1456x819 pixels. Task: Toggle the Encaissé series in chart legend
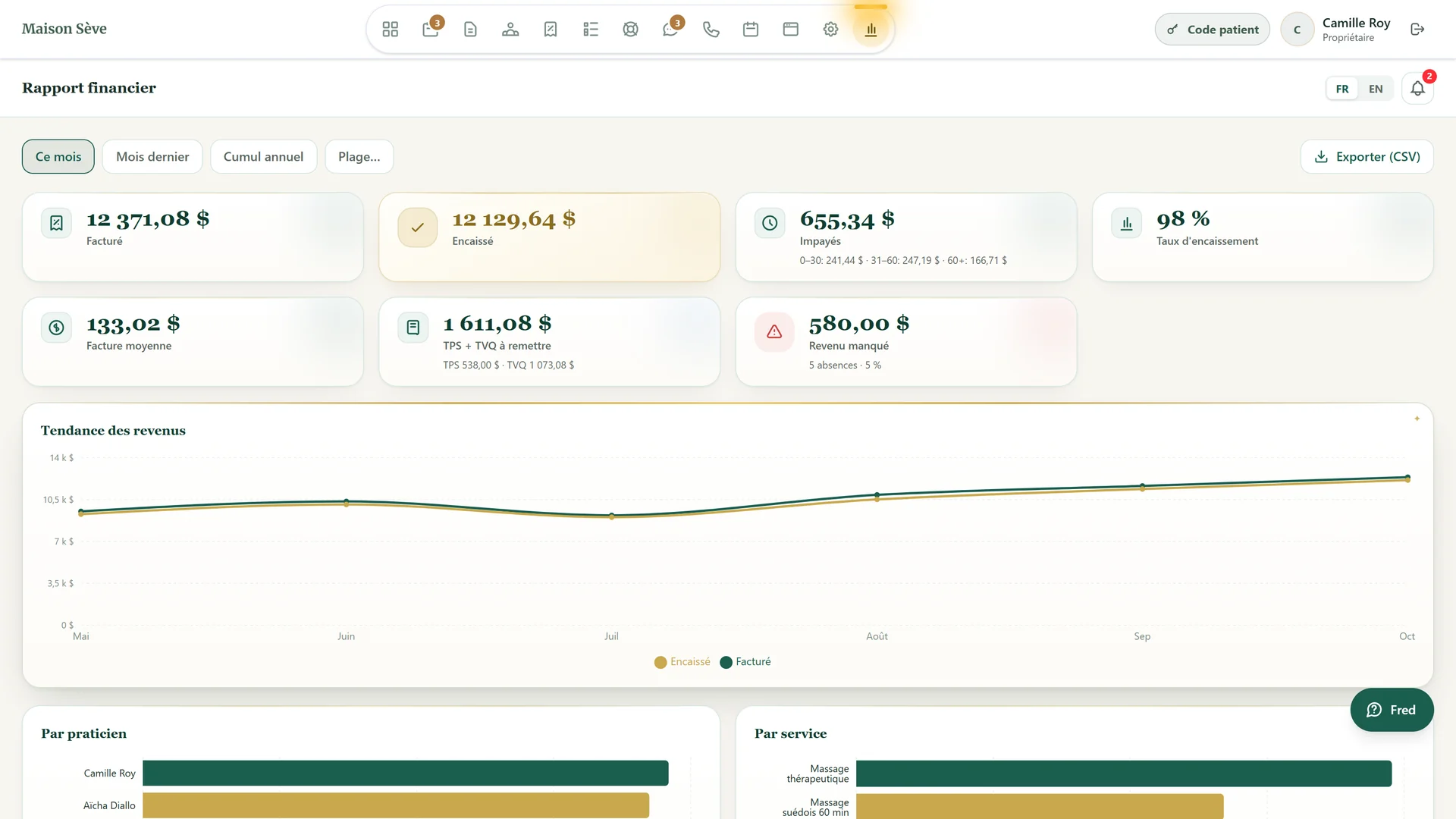point(682,662)
